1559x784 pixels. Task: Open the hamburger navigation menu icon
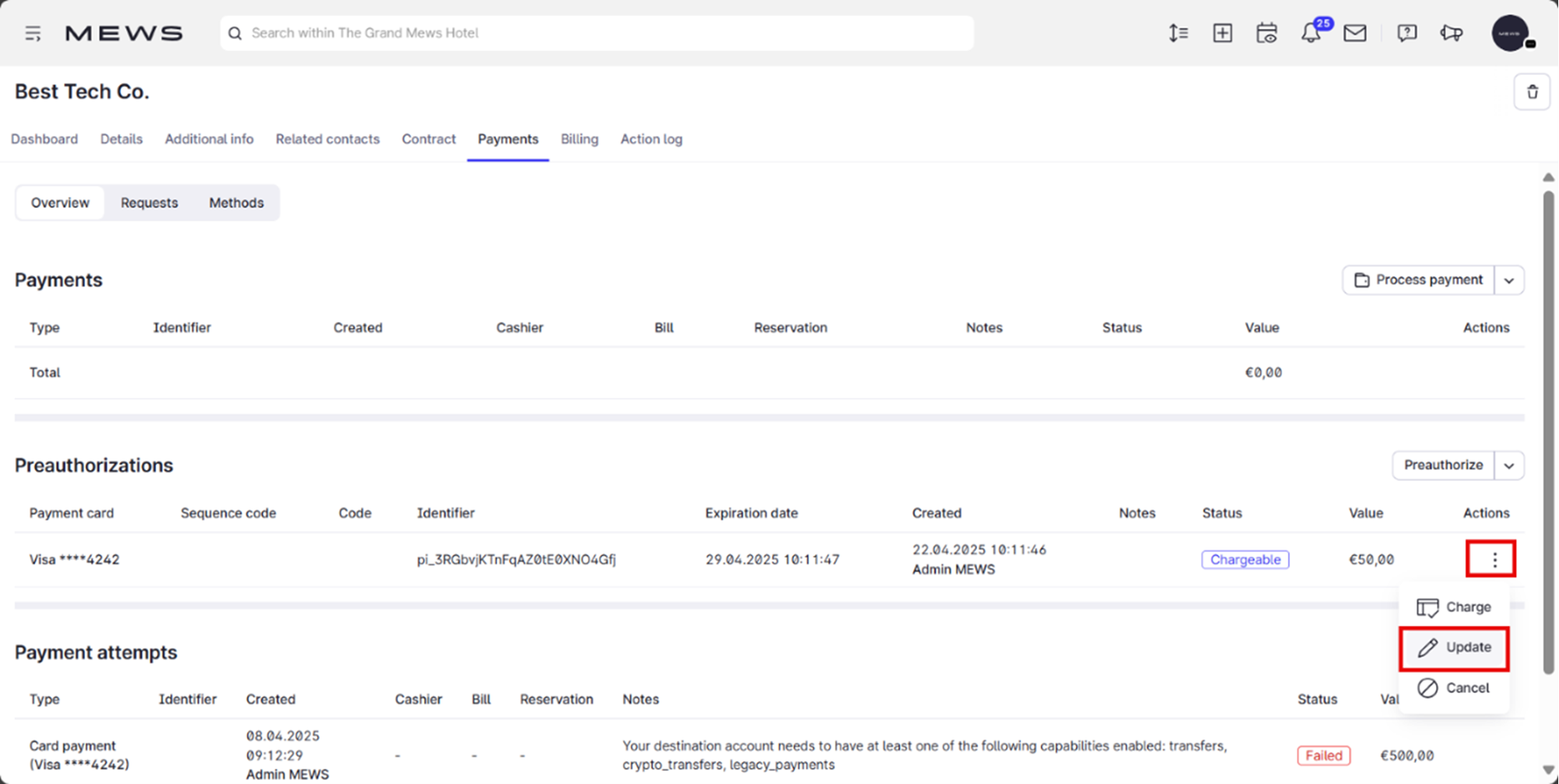[32, 34]
